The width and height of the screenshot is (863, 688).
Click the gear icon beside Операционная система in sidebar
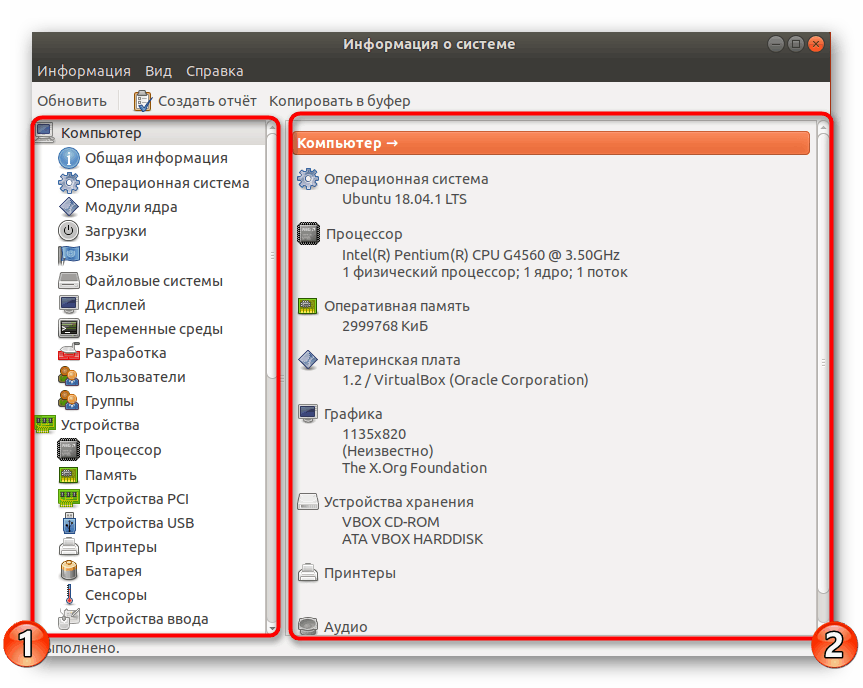[69, 183]
